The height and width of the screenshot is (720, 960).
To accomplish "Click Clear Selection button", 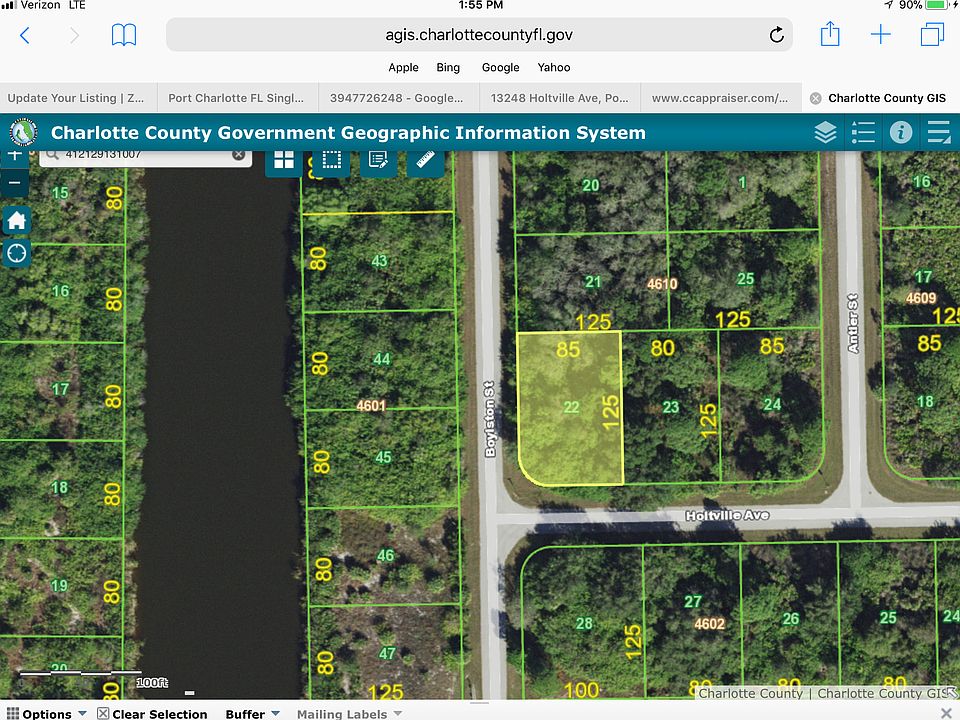I will click(x=152, y=713).
